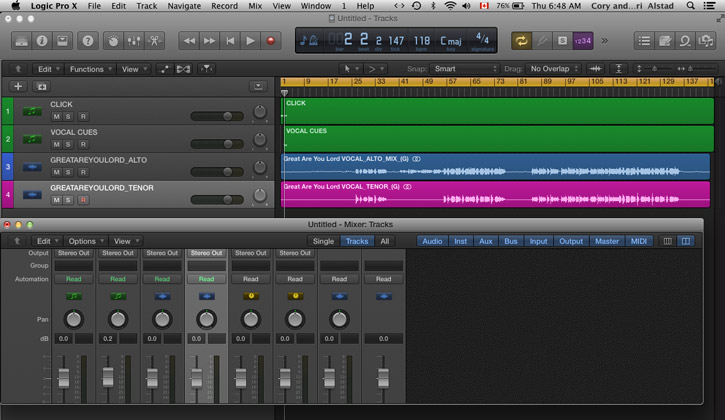Click the CLICK track volume slider
Screen dimensions: 725x420
pos(217,116)
